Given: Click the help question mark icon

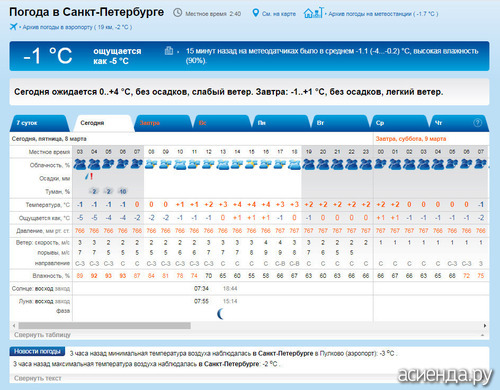Looking at the screenshot, I should 477,123.
